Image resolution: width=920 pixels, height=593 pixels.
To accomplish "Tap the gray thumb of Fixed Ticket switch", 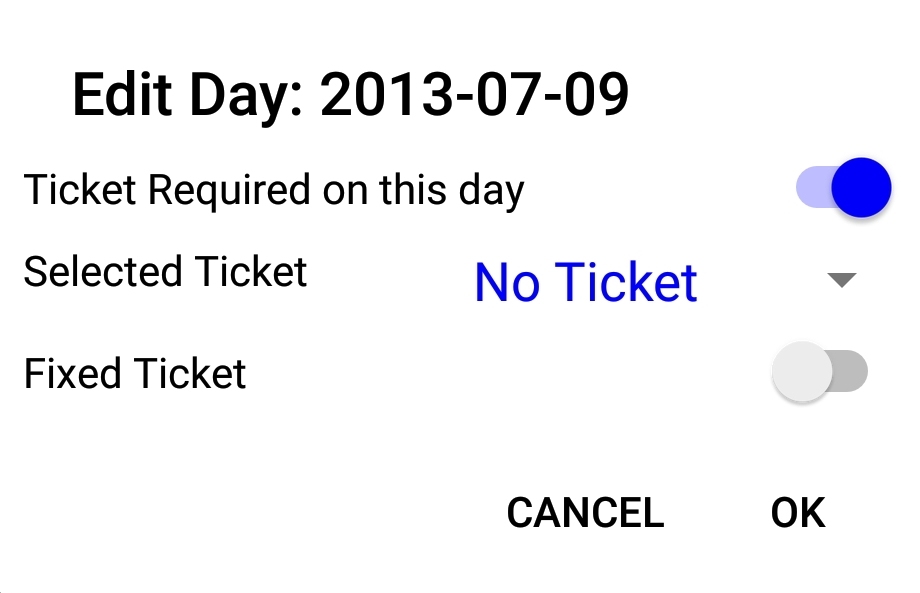I will pyautogui.click(x=802, y=373).
